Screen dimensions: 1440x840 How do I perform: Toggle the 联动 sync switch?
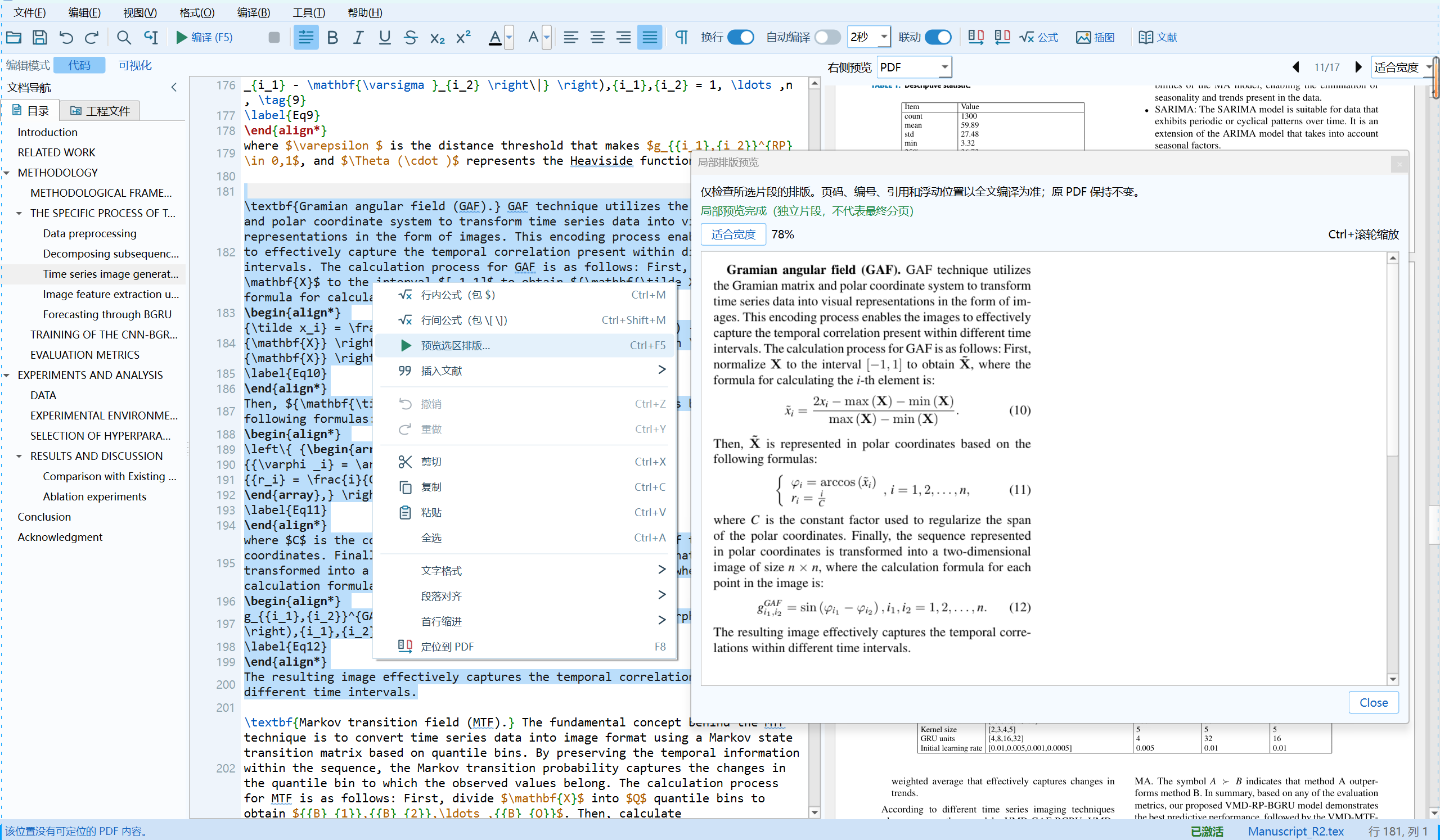pos(938,37)
